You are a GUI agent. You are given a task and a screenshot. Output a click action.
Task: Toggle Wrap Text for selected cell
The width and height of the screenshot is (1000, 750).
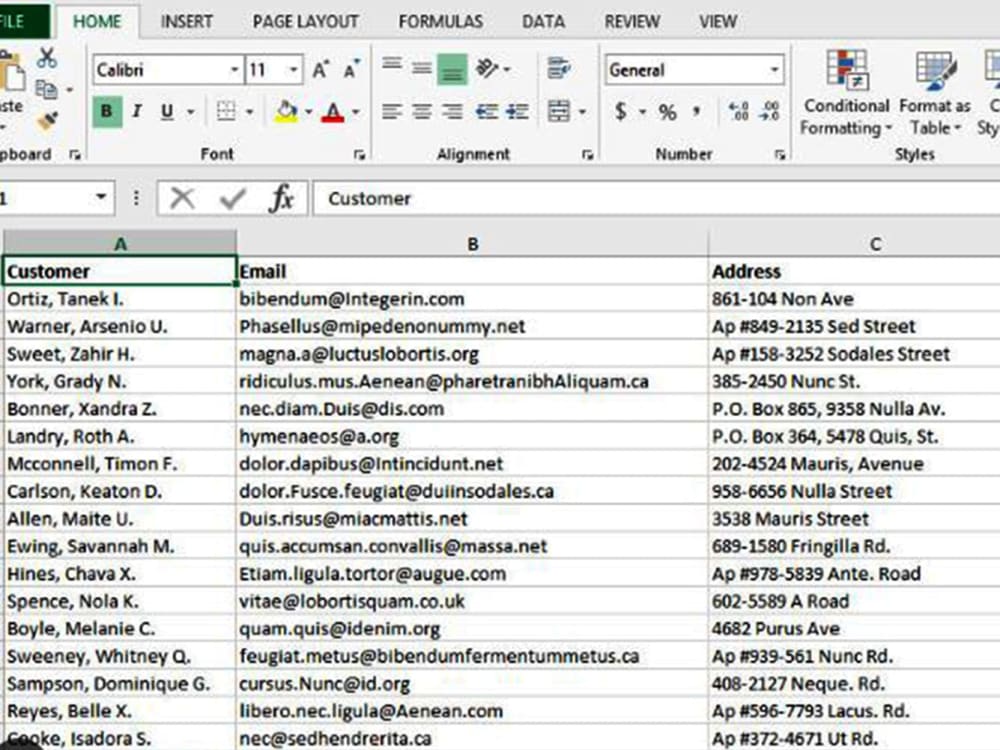(556, 69)
